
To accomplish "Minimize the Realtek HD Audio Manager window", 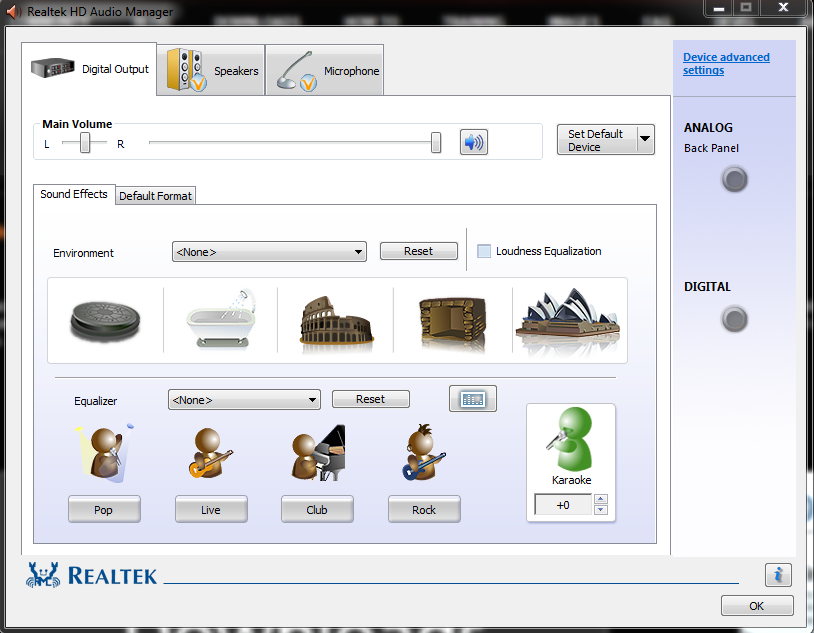I will [718, 8].
